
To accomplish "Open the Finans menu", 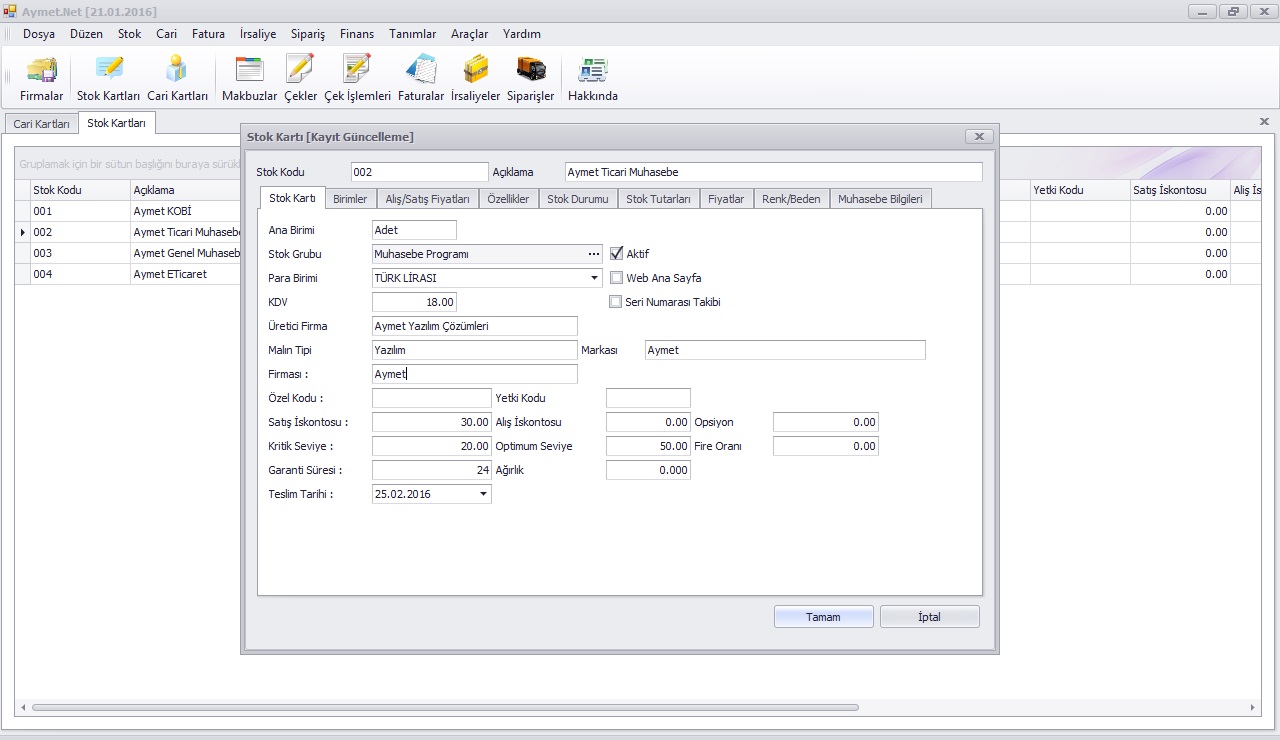I will [x=357, y=34].
